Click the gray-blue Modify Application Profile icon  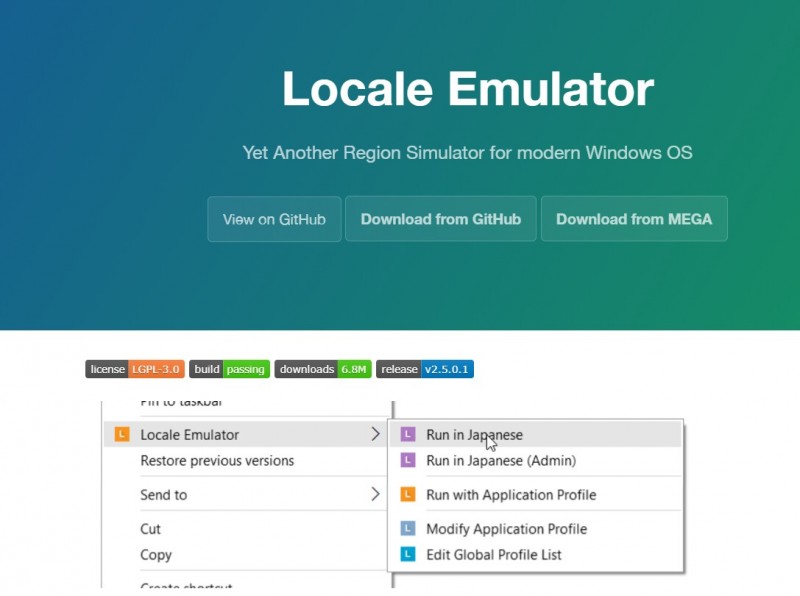point(408,529)
